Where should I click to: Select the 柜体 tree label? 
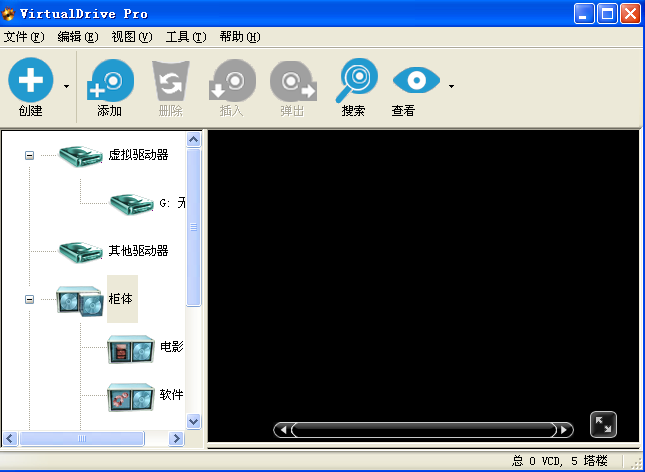[x=121, y=299]
